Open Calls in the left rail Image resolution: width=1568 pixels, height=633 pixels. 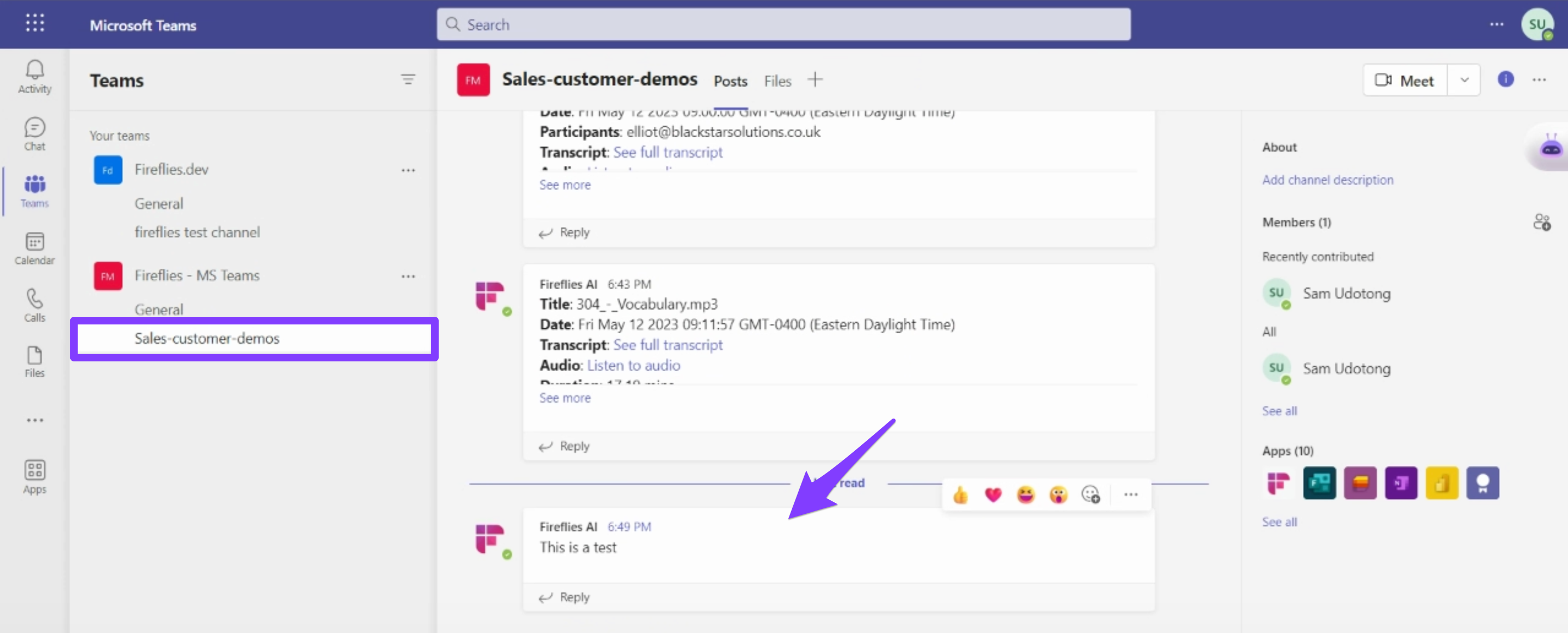pyautogui.click(x=35, y=305)
